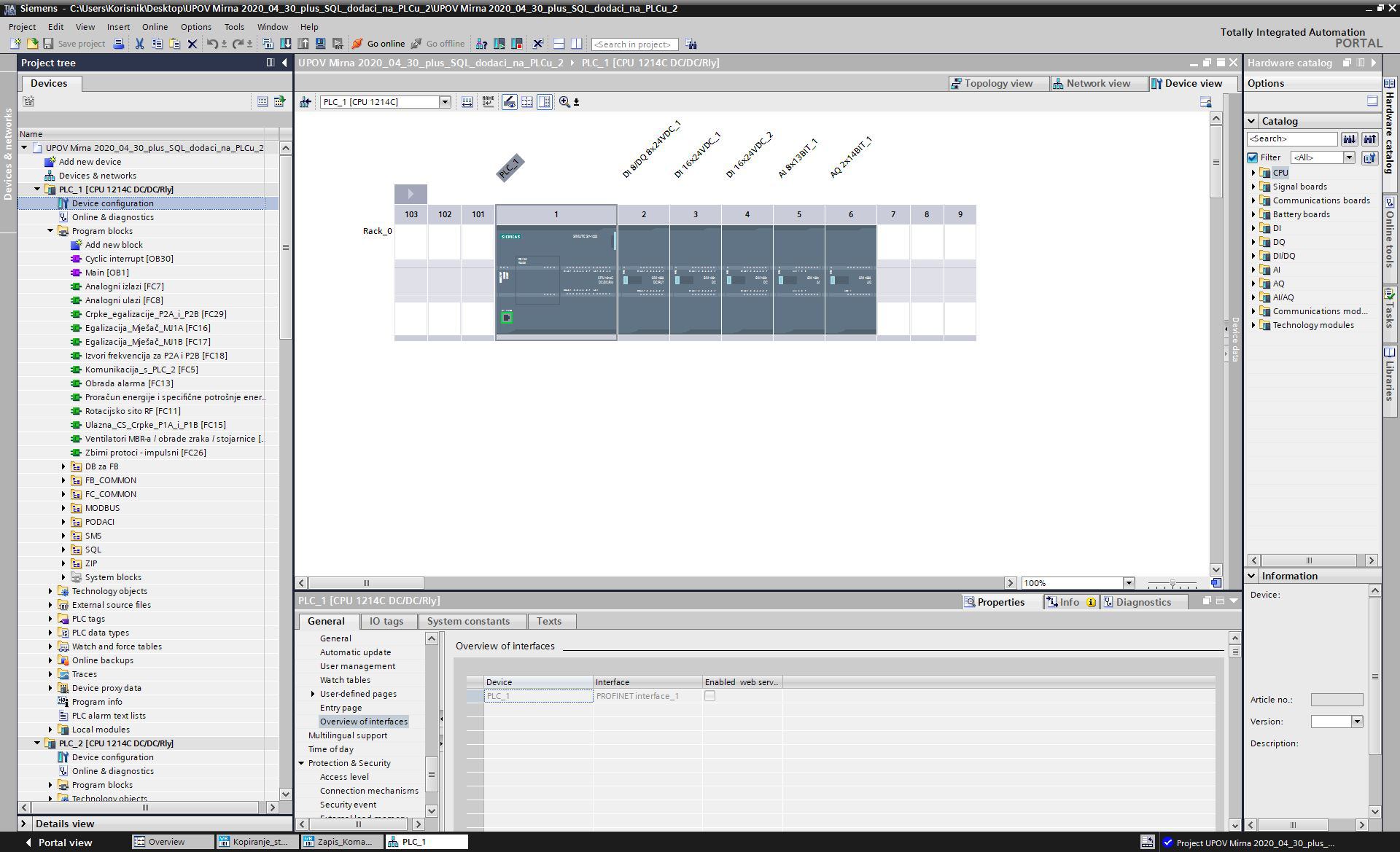Click the search button beside catalog Search field
This screenshot has width=1400, height=852.
point(1349,138)
